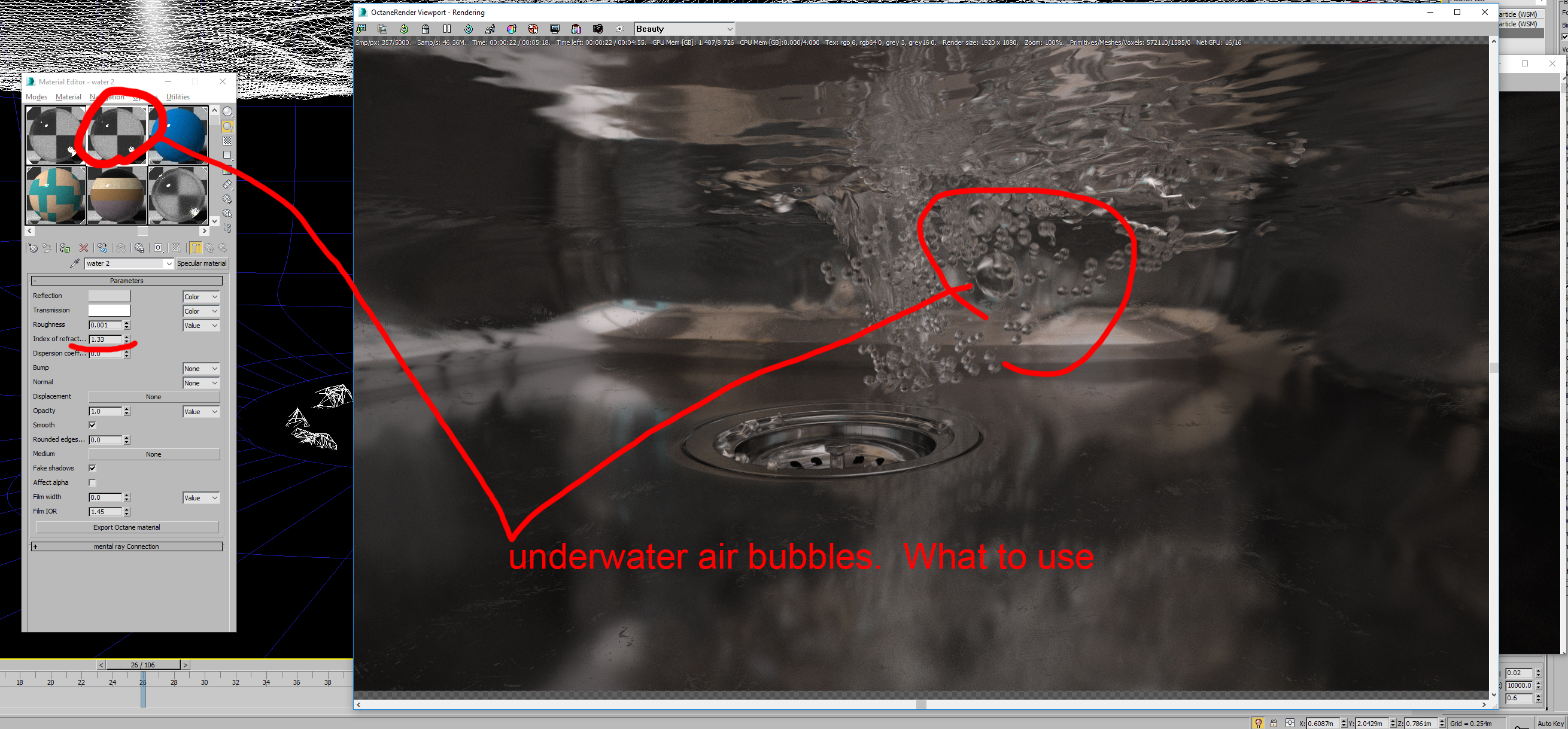Click Assign Material to Selection icon

(x=65, y=248)
